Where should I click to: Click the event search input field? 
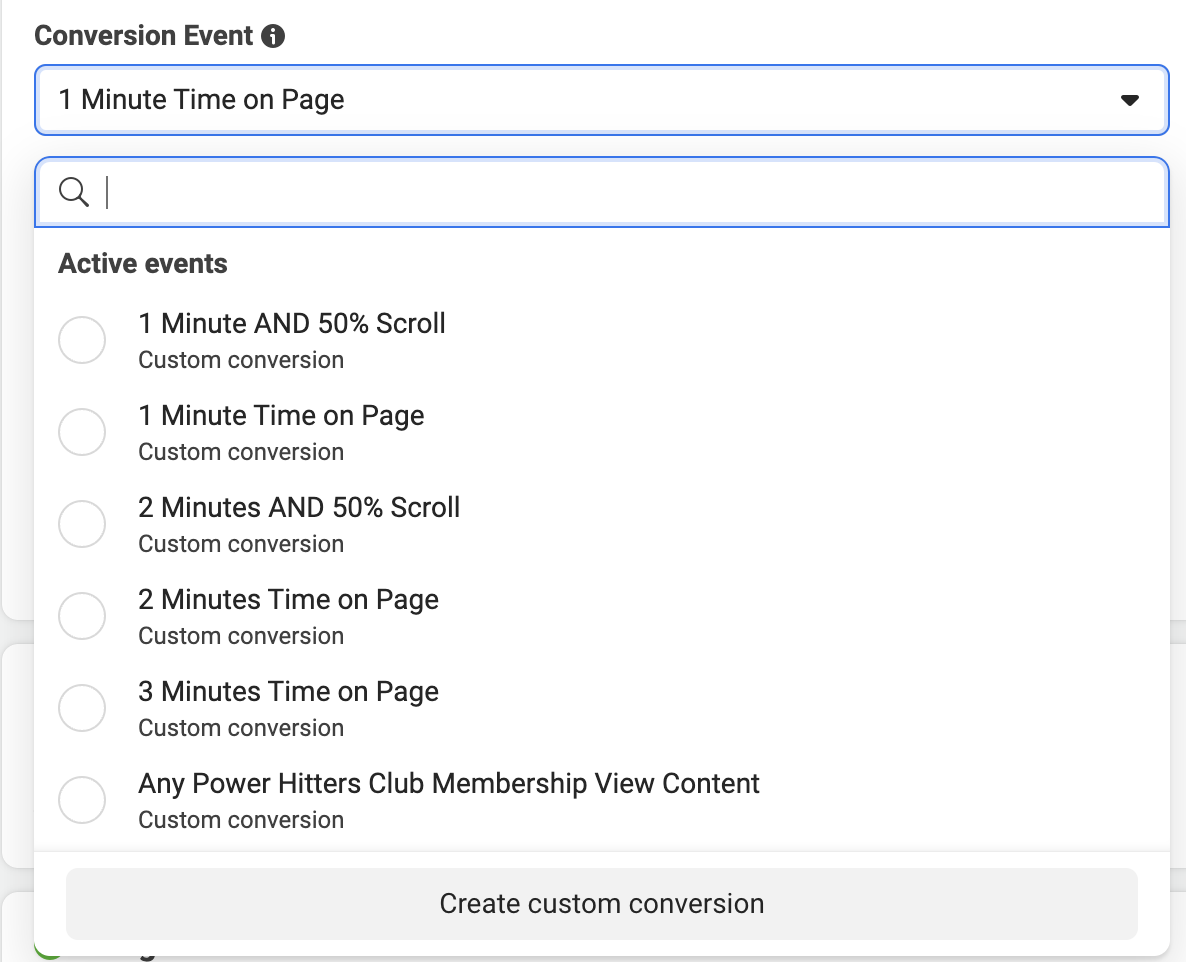tap(601, 192)
